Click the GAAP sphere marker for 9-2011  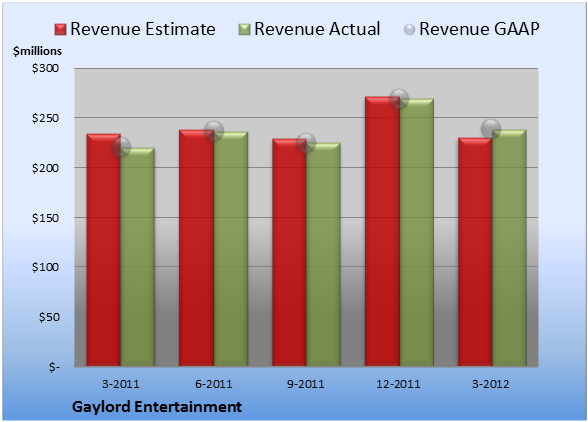[306, 143]
